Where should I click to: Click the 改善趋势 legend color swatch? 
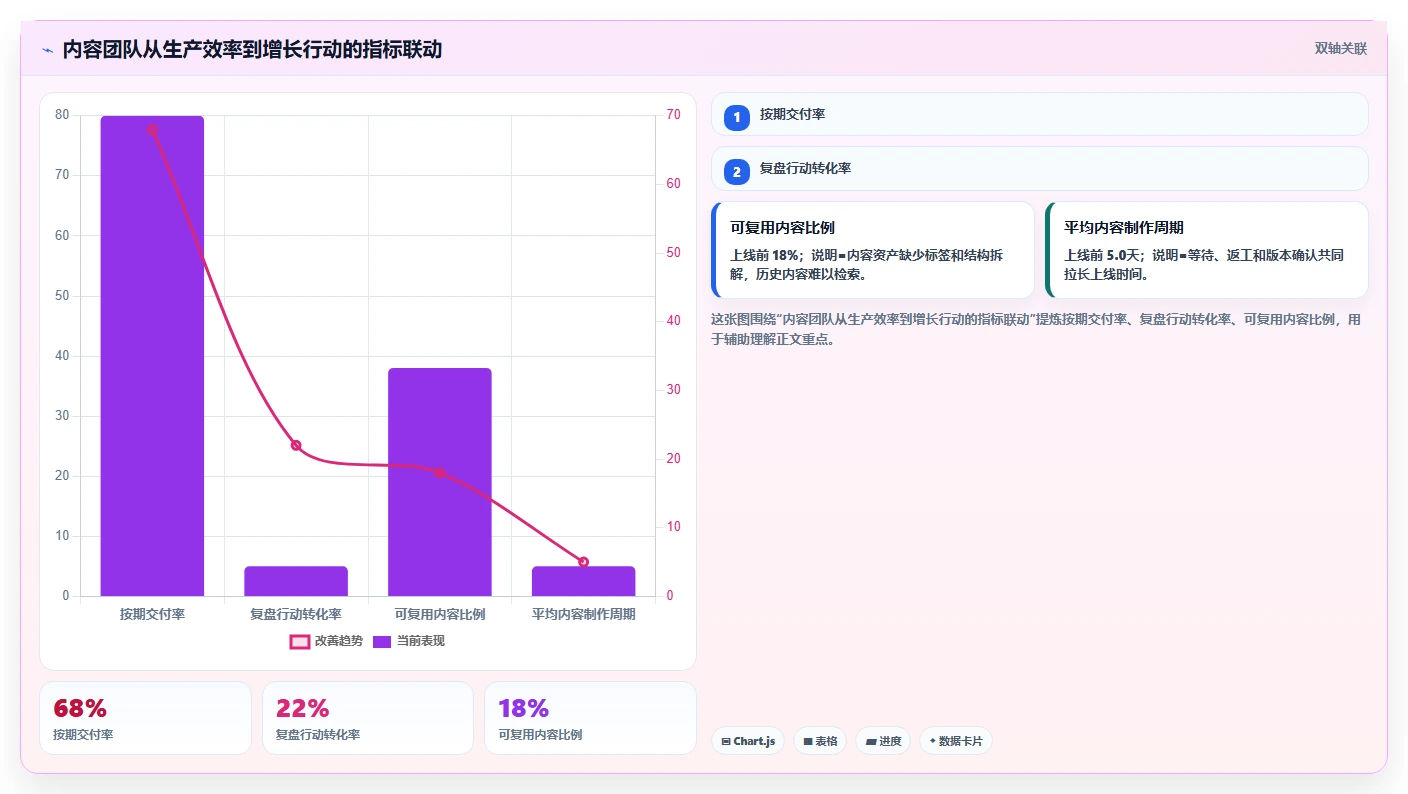pos(299,641)
